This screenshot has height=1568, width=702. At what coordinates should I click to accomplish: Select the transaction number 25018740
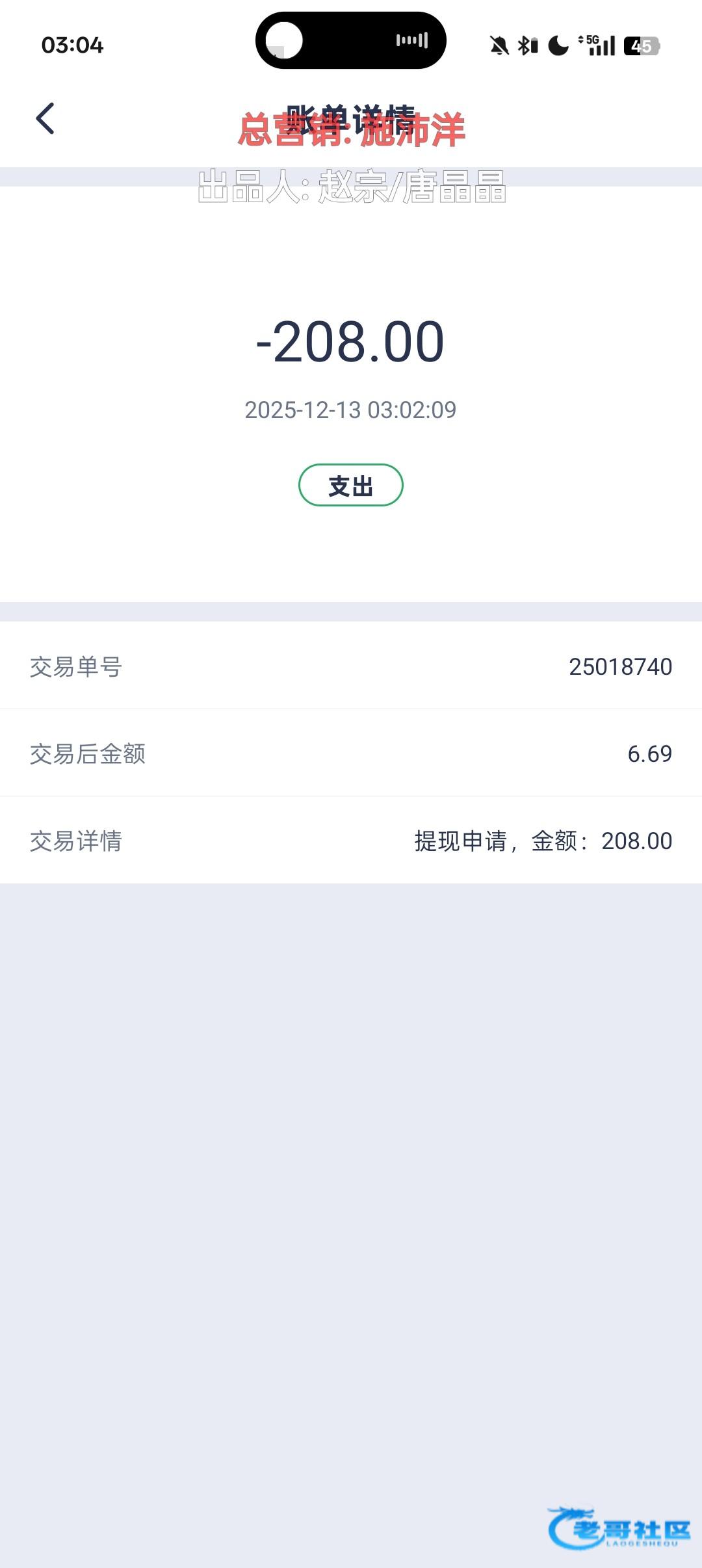point(620,666)
